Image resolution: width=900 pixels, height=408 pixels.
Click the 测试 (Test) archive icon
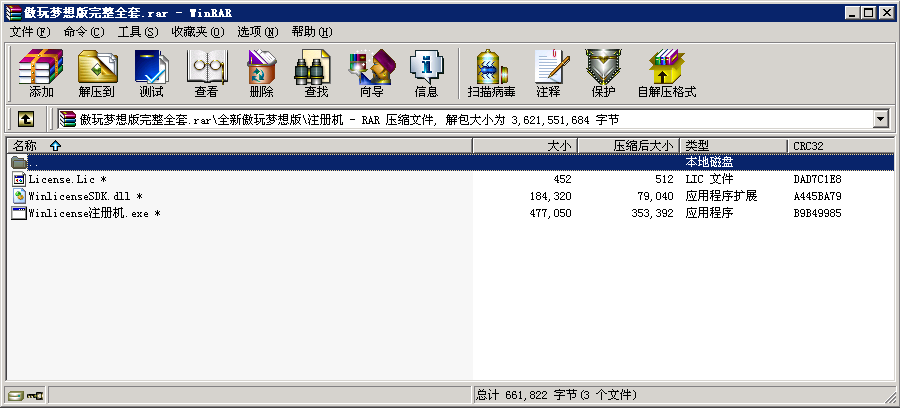coord(152,73)
